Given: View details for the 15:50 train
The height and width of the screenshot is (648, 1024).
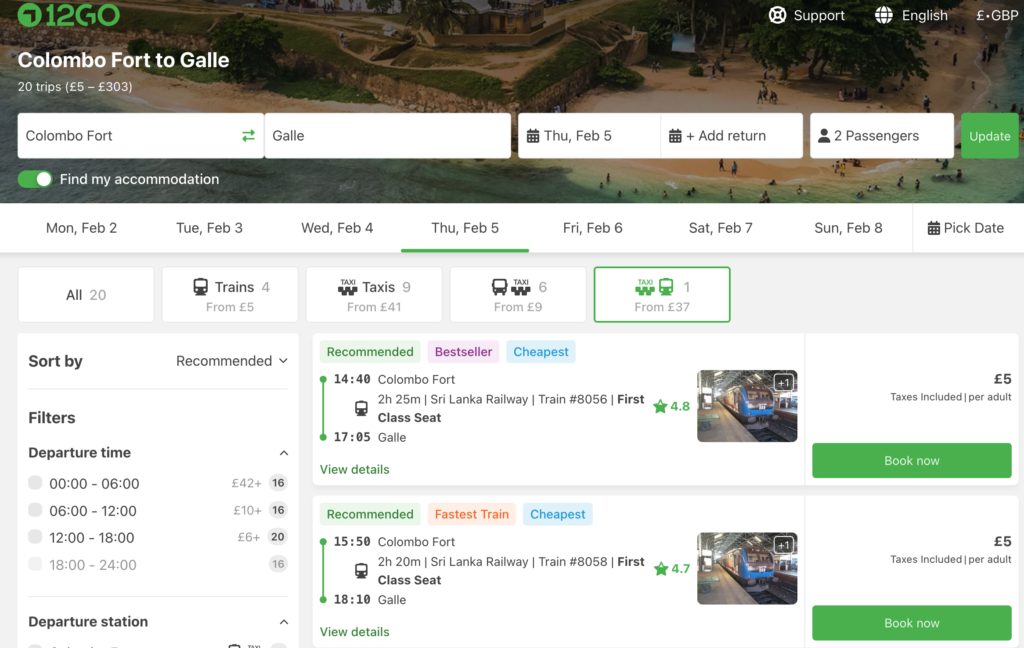Looking at the screenshot, I should pyautogui.click(x=354, y=632).
